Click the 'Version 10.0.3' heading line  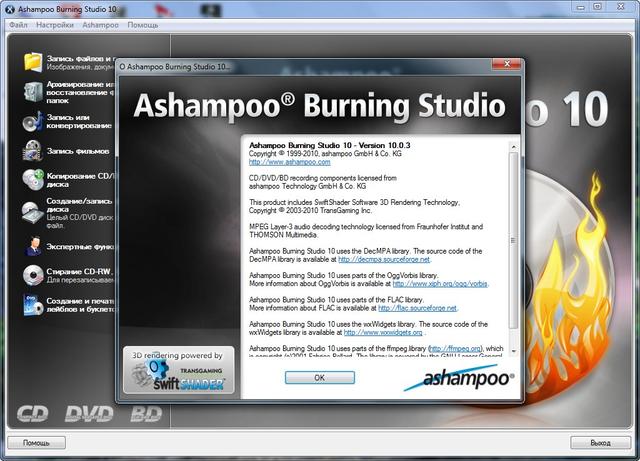pyautogui.click(x=329, y=145)
